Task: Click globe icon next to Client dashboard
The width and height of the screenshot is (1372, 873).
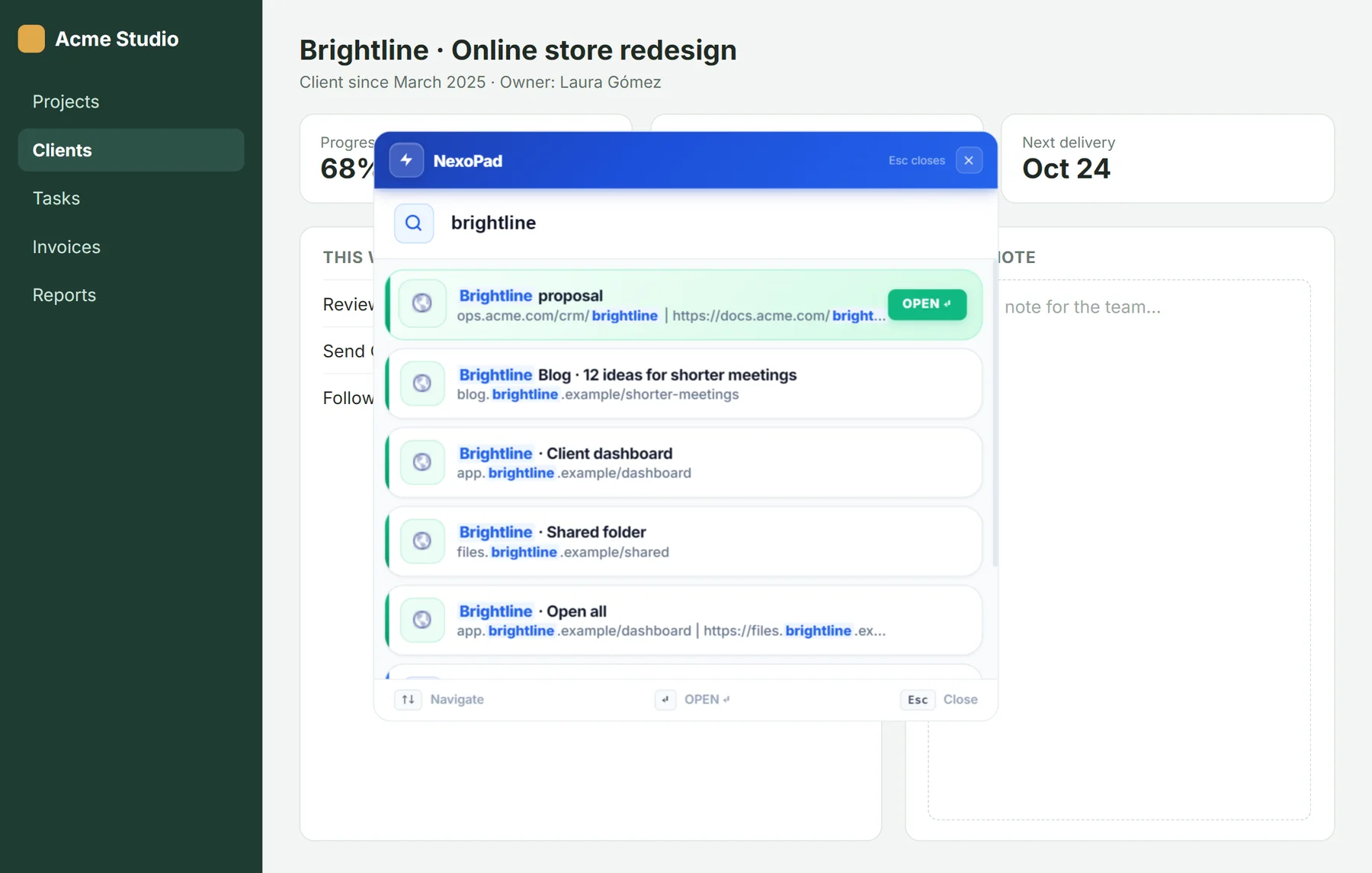Action: pos(422,462)
